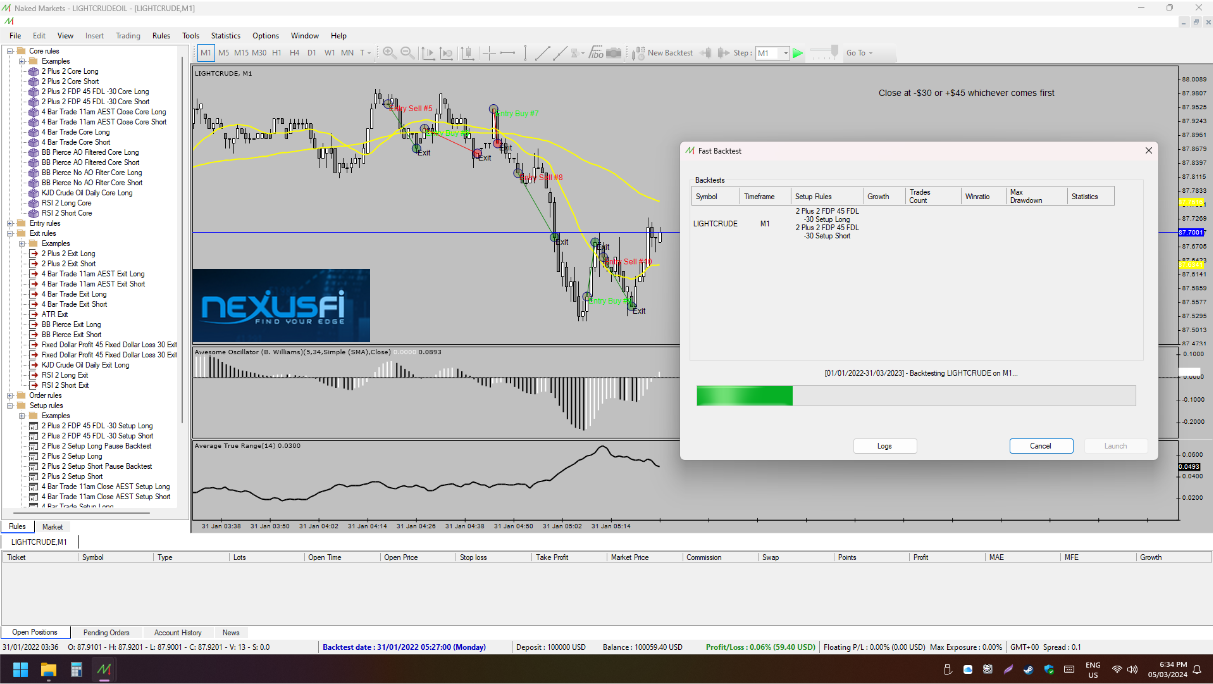
Task: Open File Explorer from the taskbar
Action: pyautogui.click(x=48, y=668)
